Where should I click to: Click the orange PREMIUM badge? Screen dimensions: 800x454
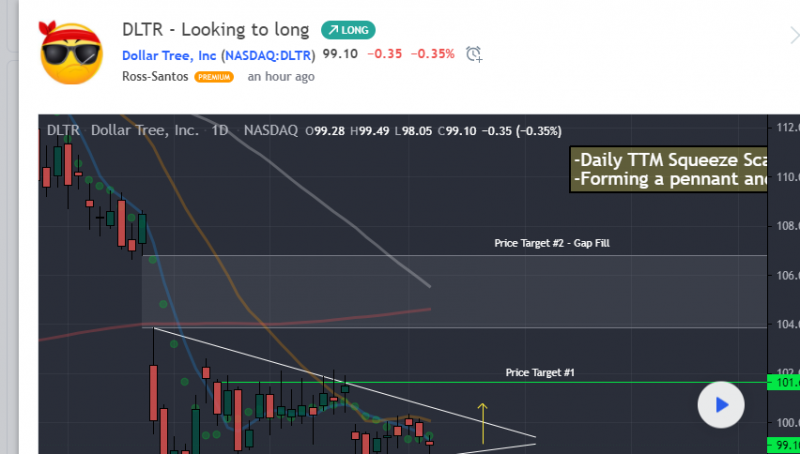tap(214, 77)
